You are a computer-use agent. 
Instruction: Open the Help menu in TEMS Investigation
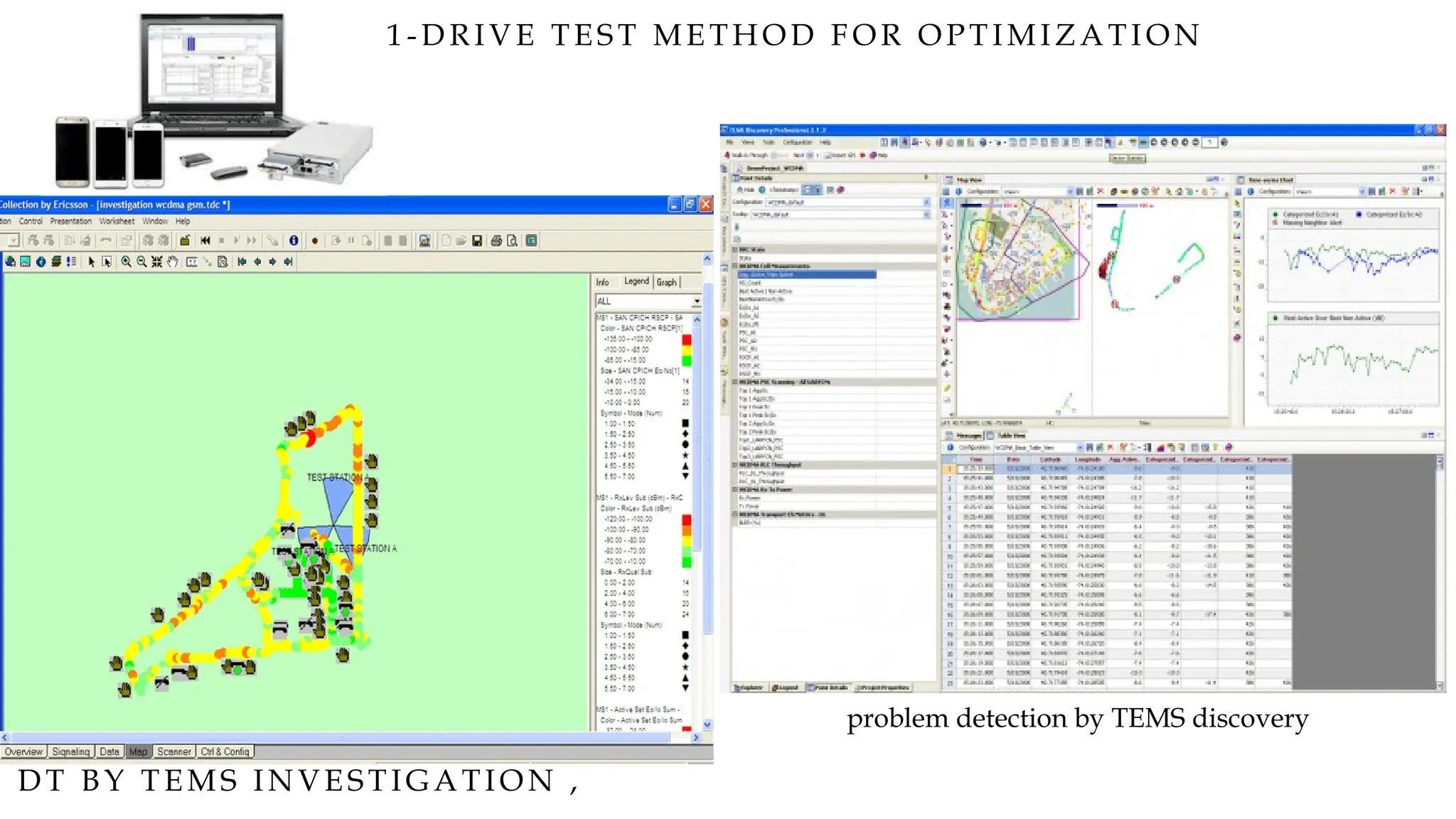[x=183, y=222]
